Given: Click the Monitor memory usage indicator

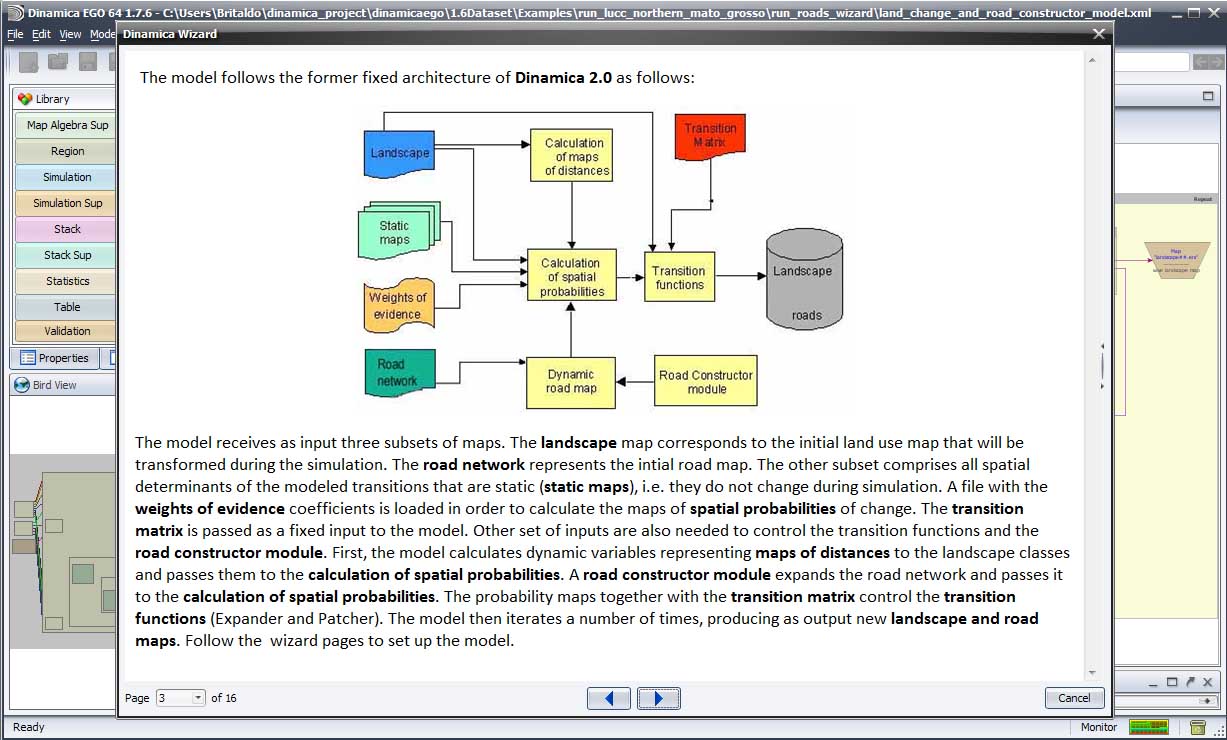Looking at the screenshot, I should [x=1148, y=727].
